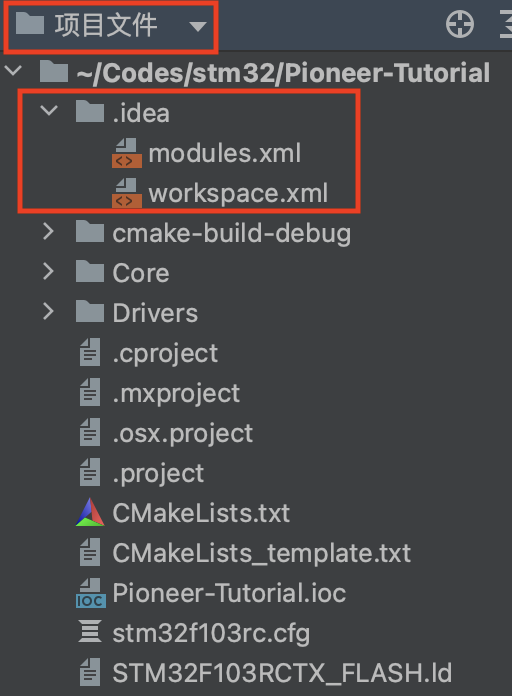
Task: Select the .project file
Action: click(x=158, y=474)
